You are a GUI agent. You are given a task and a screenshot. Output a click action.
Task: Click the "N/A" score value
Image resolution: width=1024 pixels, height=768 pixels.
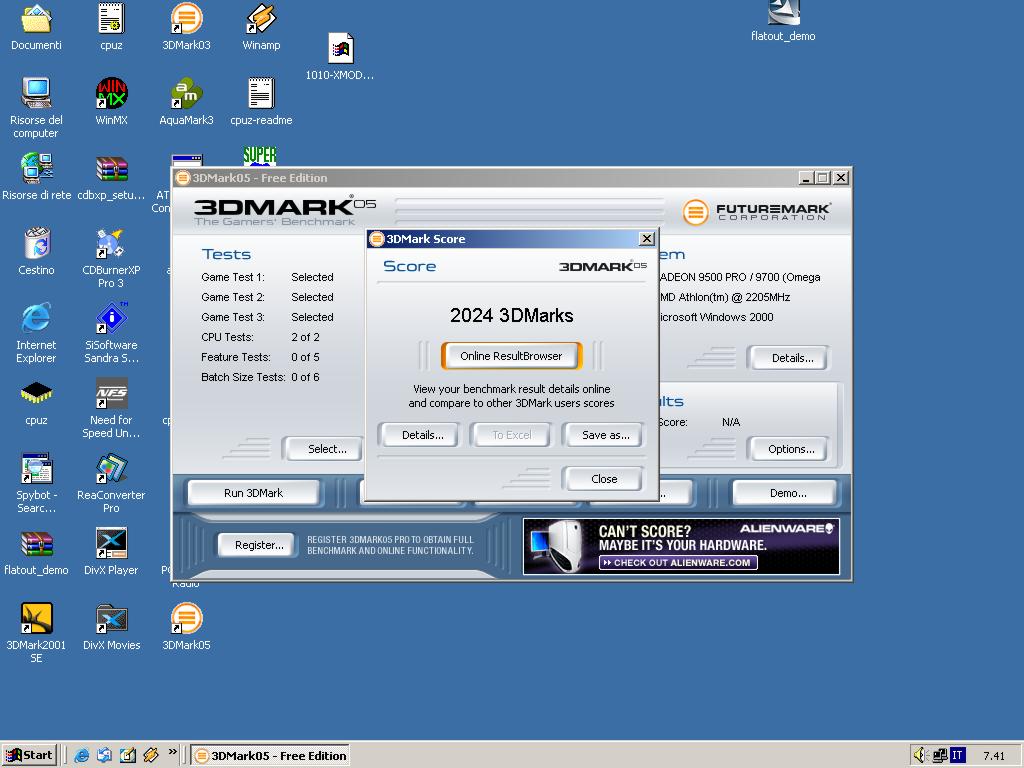[731, 422]
